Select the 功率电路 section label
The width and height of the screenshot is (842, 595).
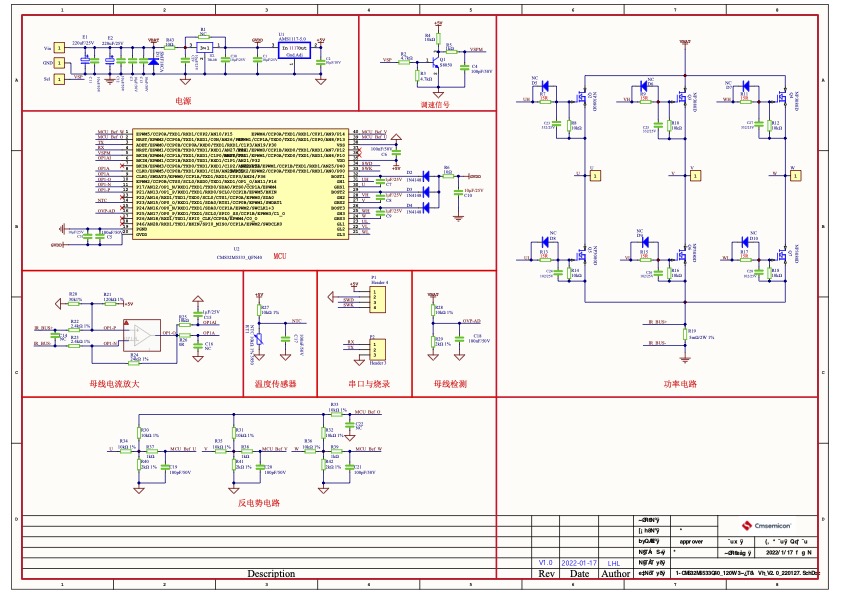679,383
